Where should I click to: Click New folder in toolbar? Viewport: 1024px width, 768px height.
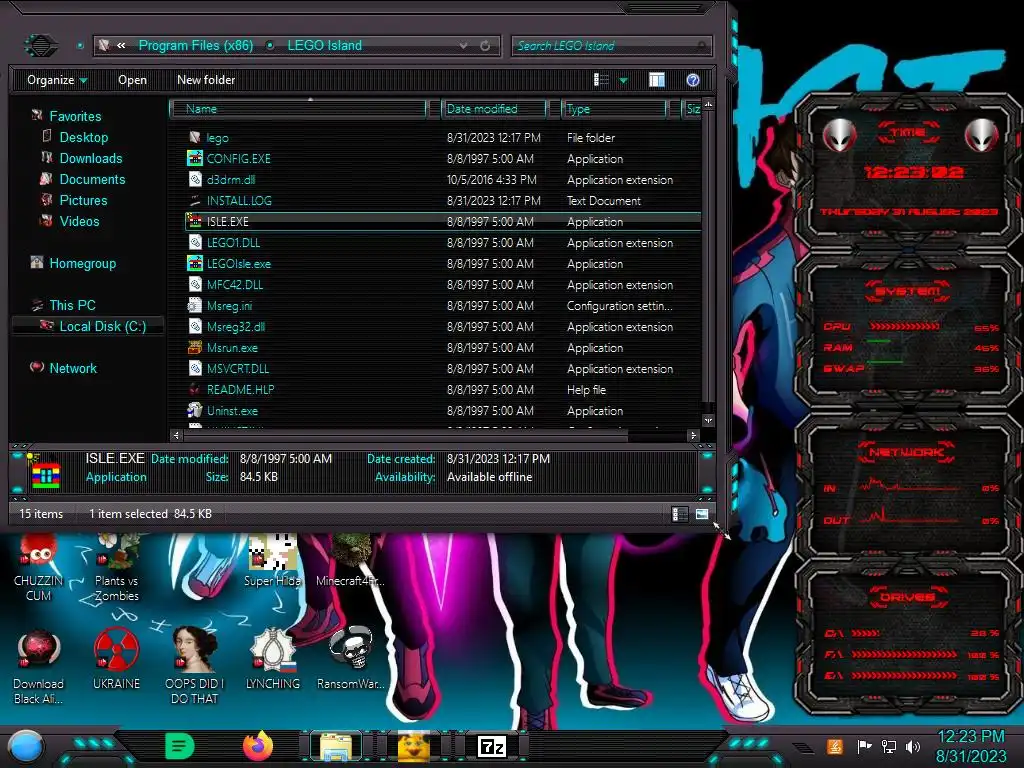click(206, 80)
